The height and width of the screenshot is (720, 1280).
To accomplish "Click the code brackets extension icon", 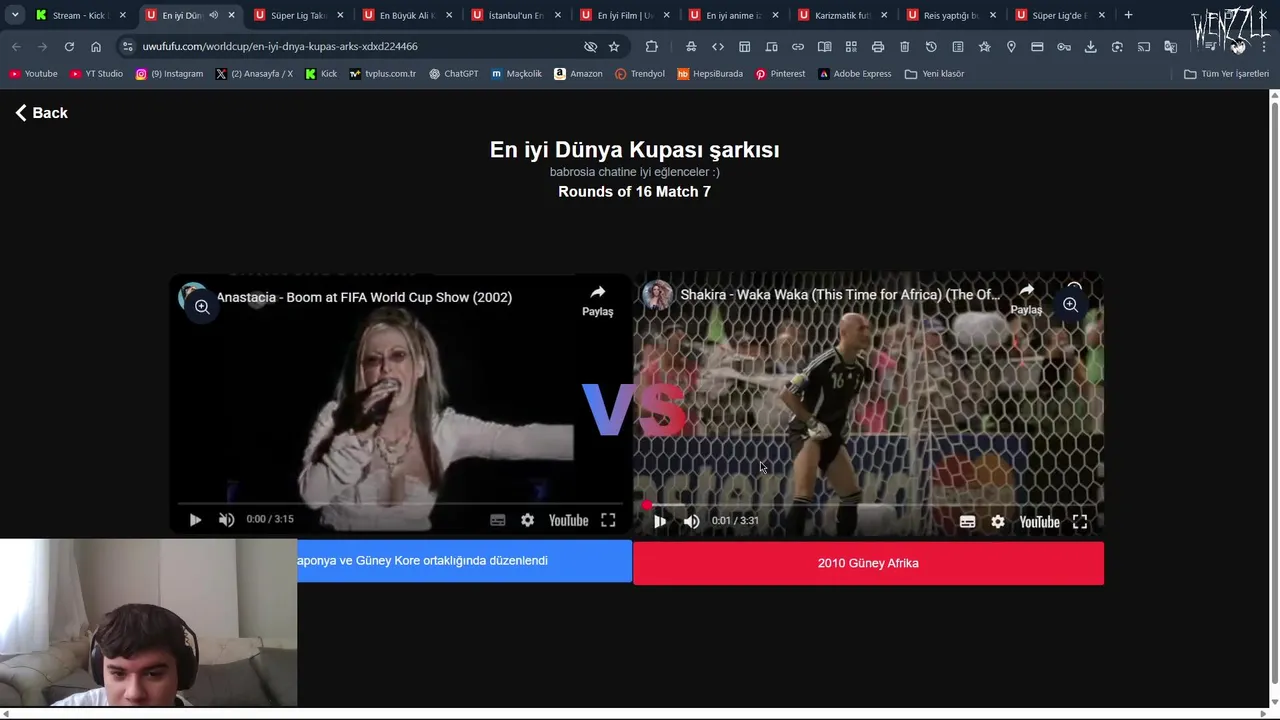I will tap(718, 46).
